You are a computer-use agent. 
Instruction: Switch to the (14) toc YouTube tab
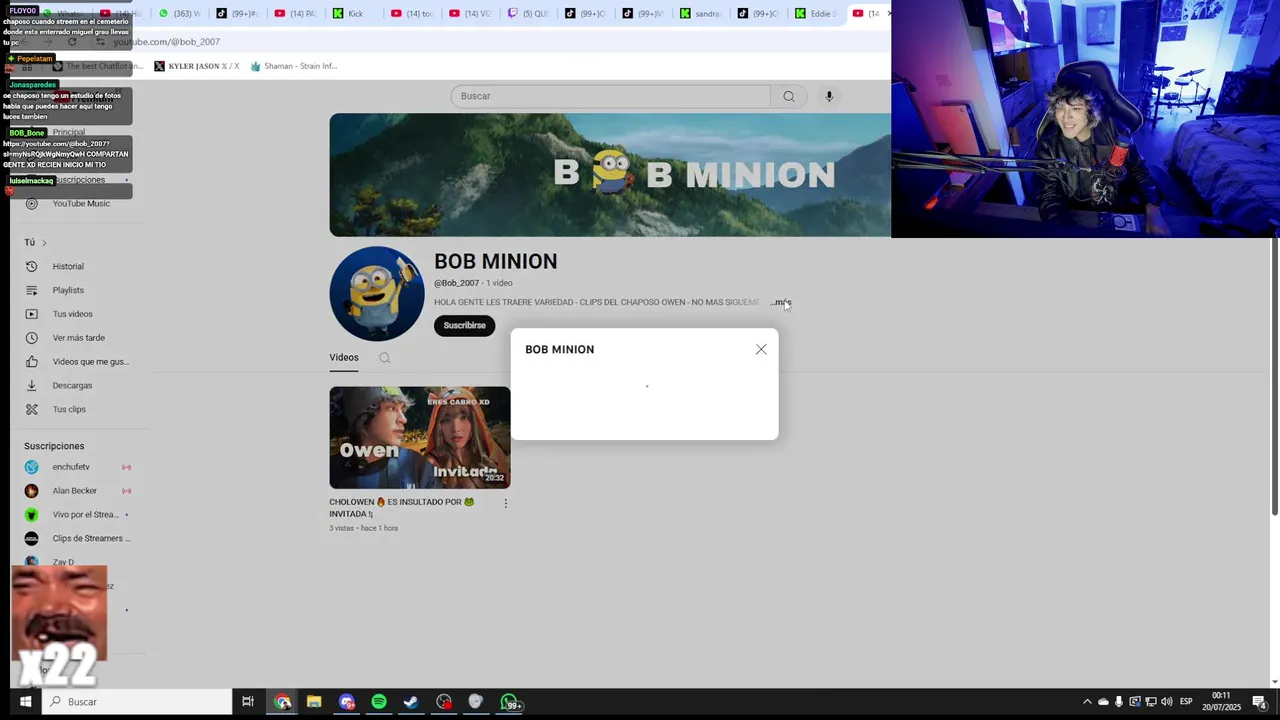tap(412, 13)
